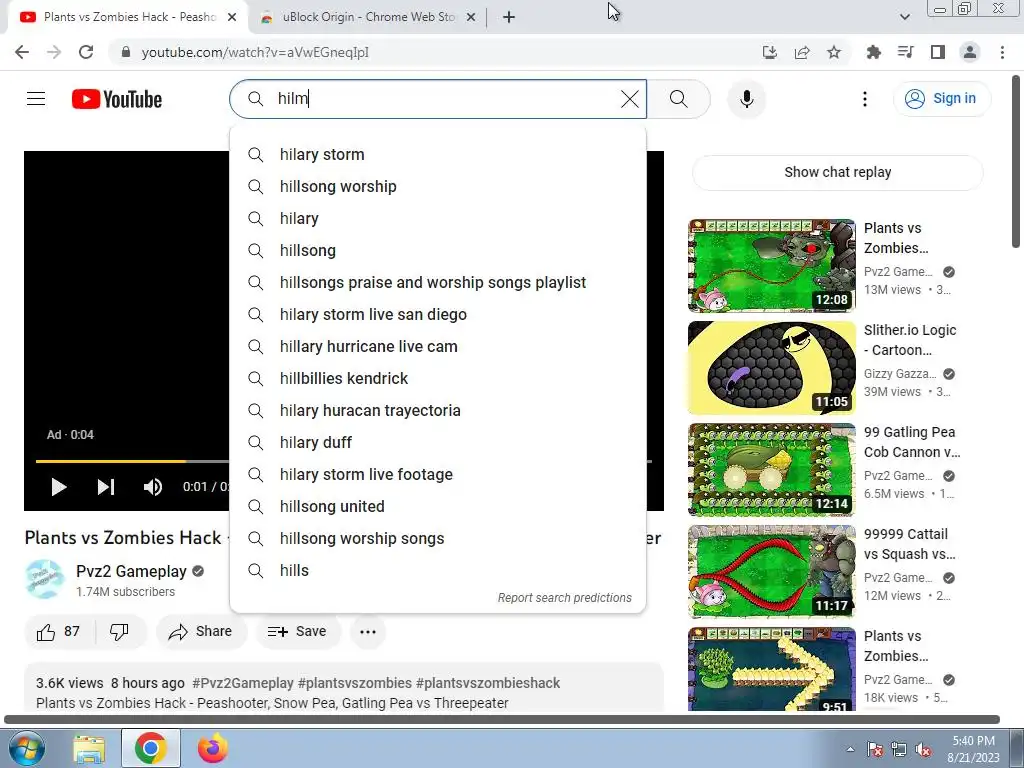This screenshot has width=1024, height=768.
Task: Go to YouTube home via logo
Action: pyautogui.click(x=117, y=99)
